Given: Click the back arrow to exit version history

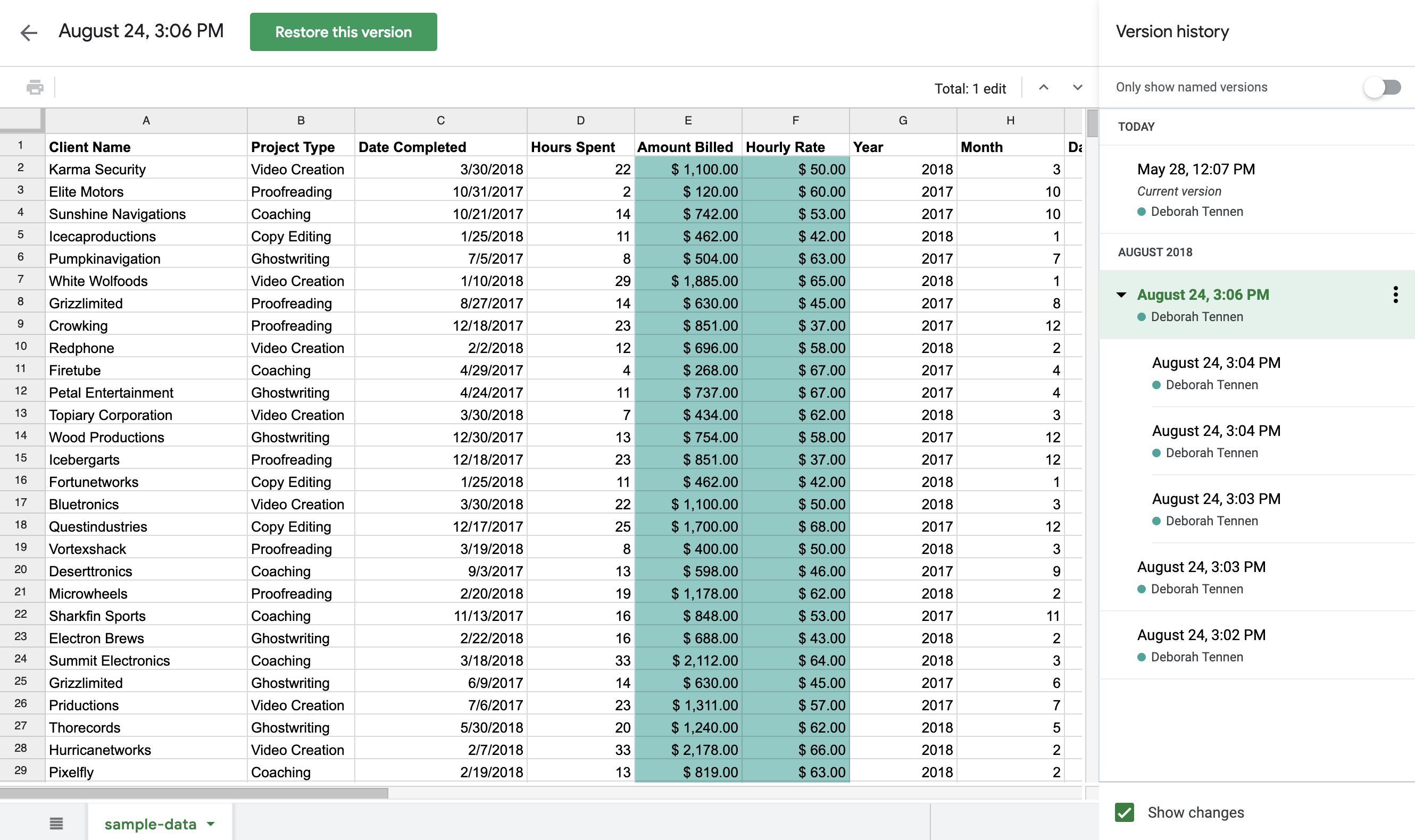Looking at the screenshot, I should point(28,32).
